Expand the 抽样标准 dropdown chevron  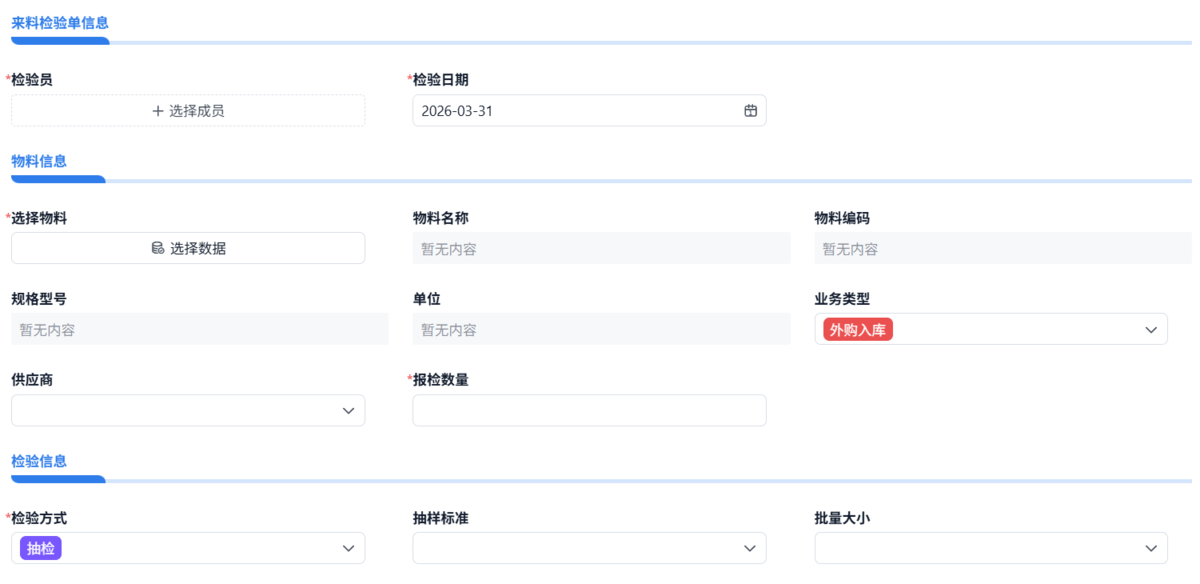pos(749,548)
